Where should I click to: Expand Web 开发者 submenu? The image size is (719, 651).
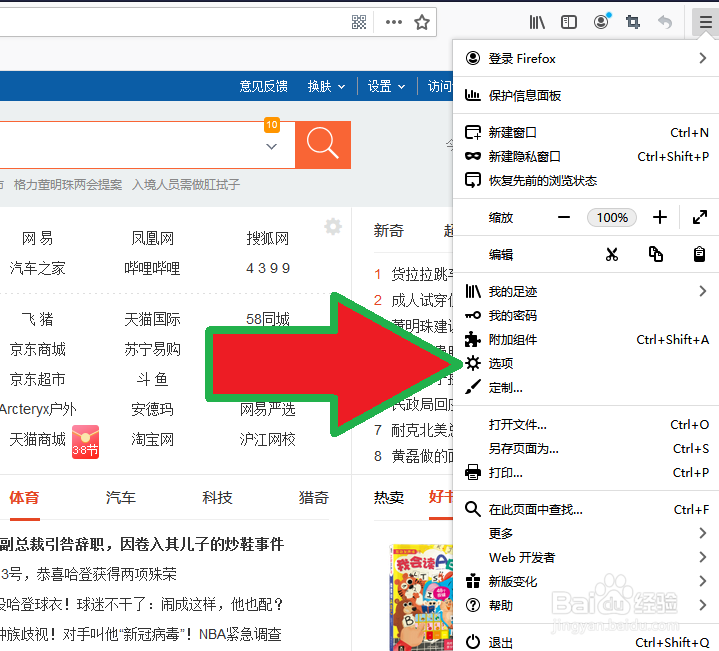point(586,557)
